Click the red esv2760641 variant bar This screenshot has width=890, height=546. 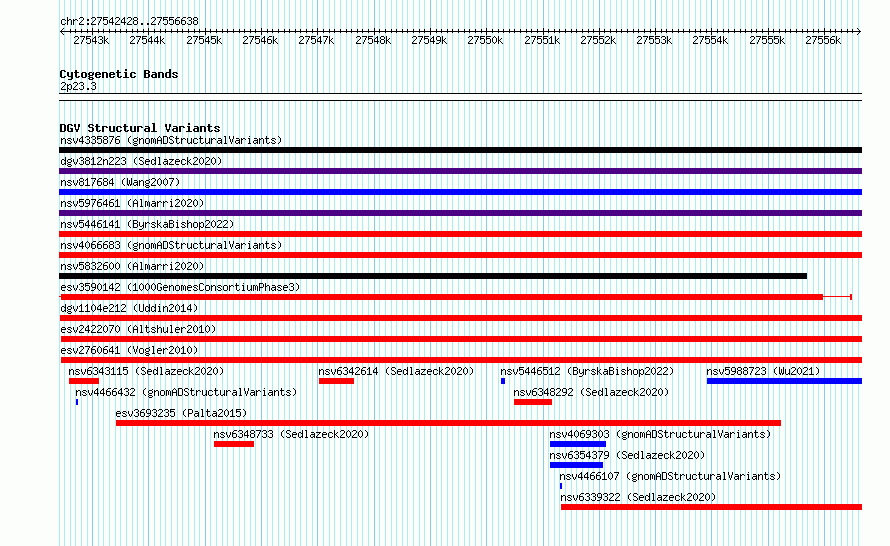tap(460, 360)
